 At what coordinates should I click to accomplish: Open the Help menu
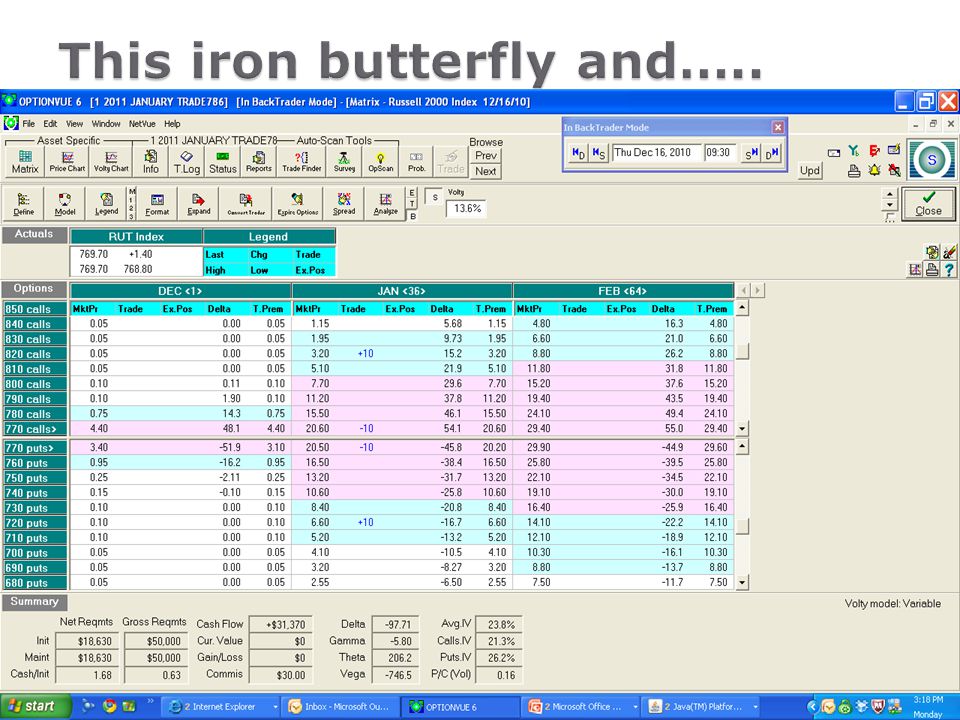click(x=172, y=124)
